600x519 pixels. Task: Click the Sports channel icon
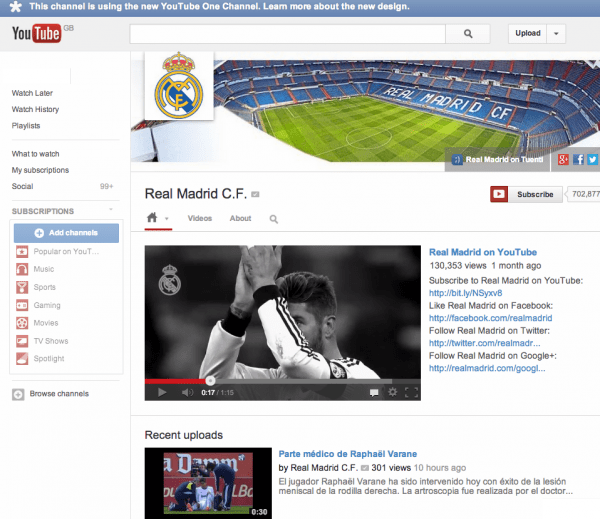pyautogui.click(x=22, y=287)
